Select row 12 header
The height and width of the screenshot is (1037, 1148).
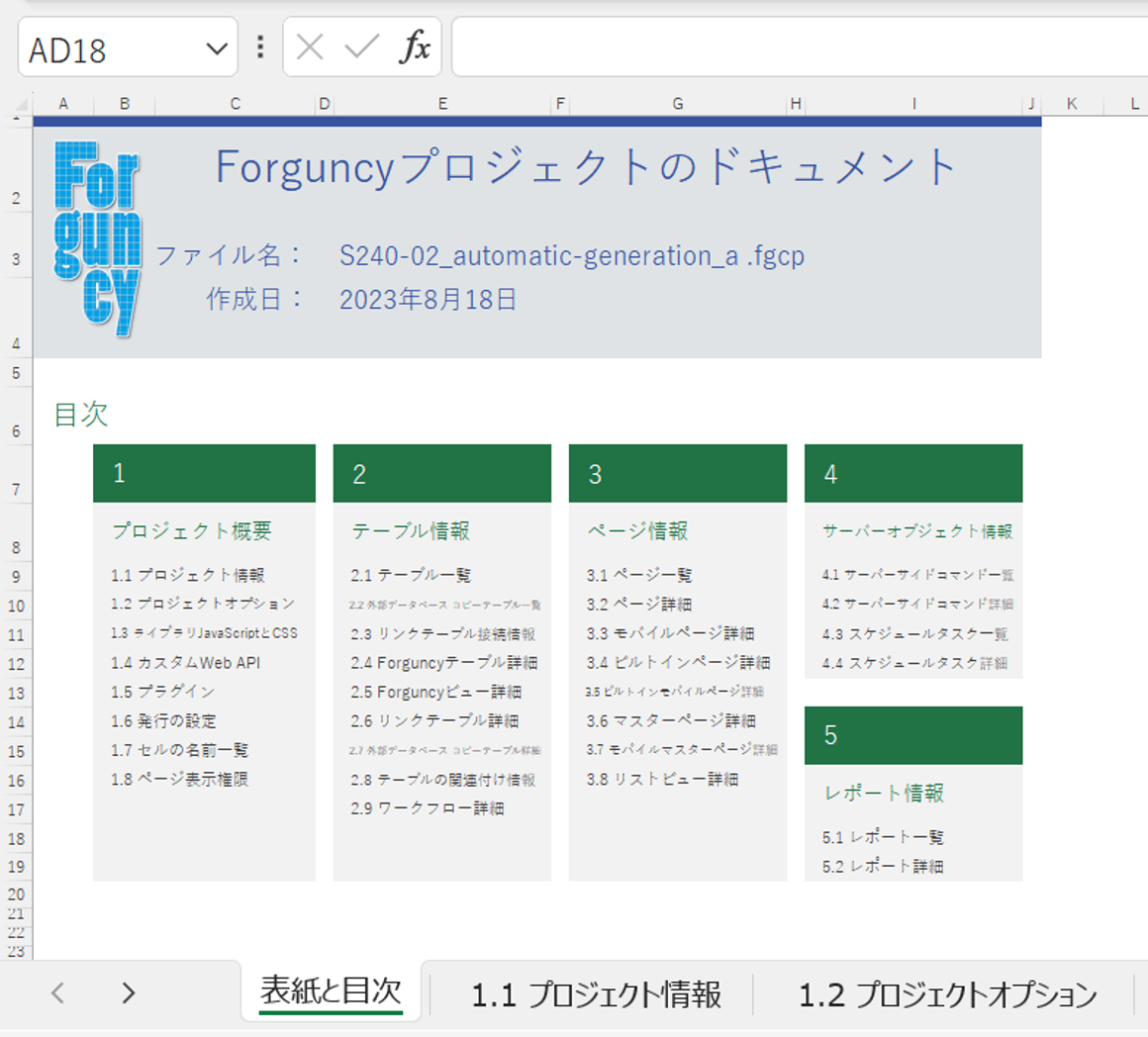click(x=16, y=664)
